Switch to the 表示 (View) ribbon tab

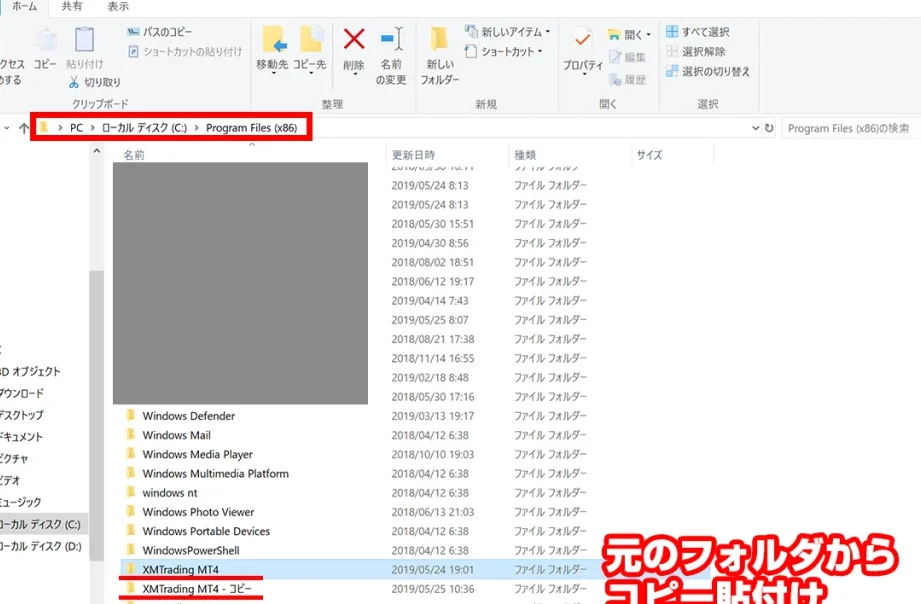(118, 6)
